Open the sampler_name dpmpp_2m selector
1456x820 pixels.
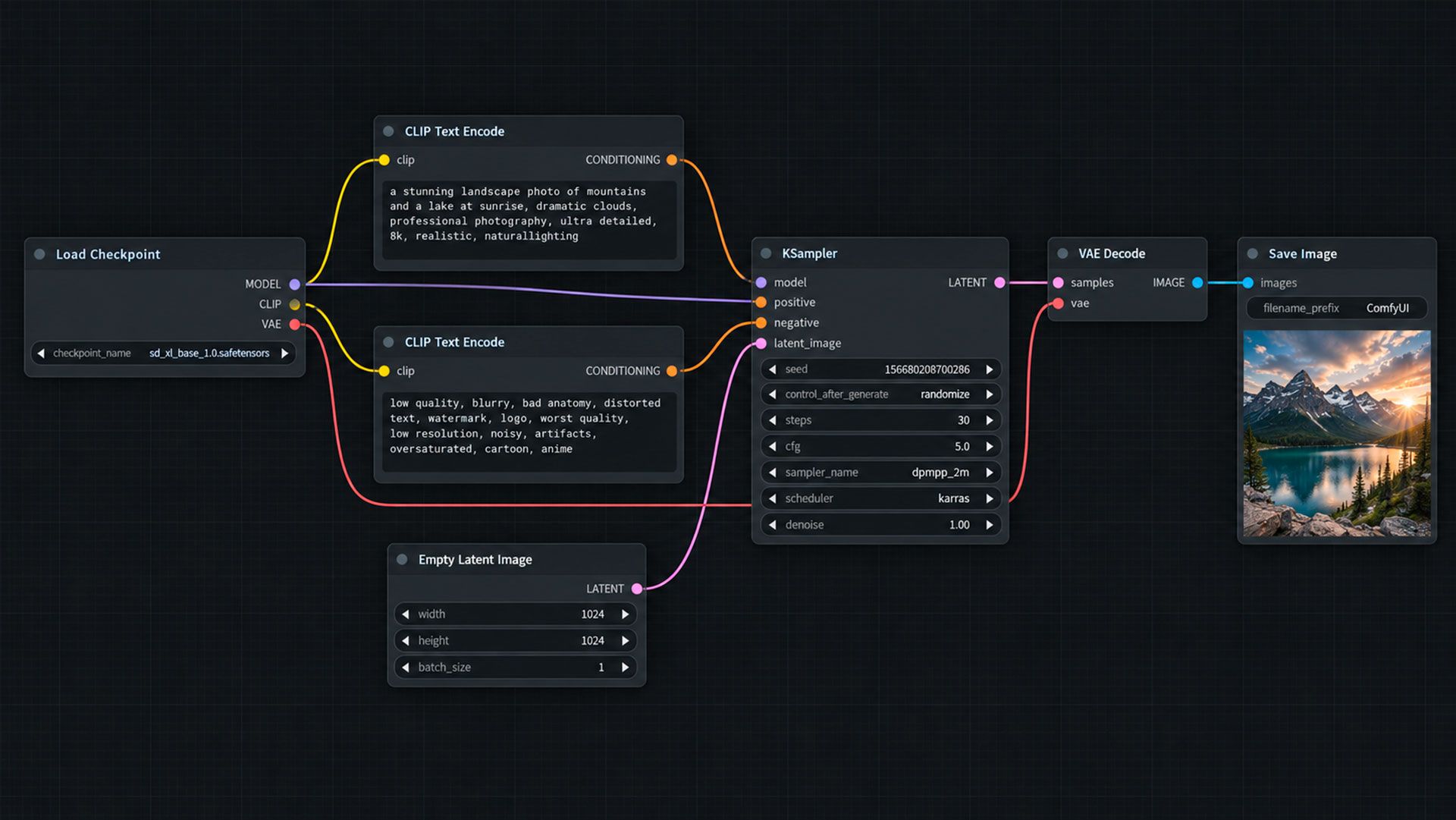[880, 473]
